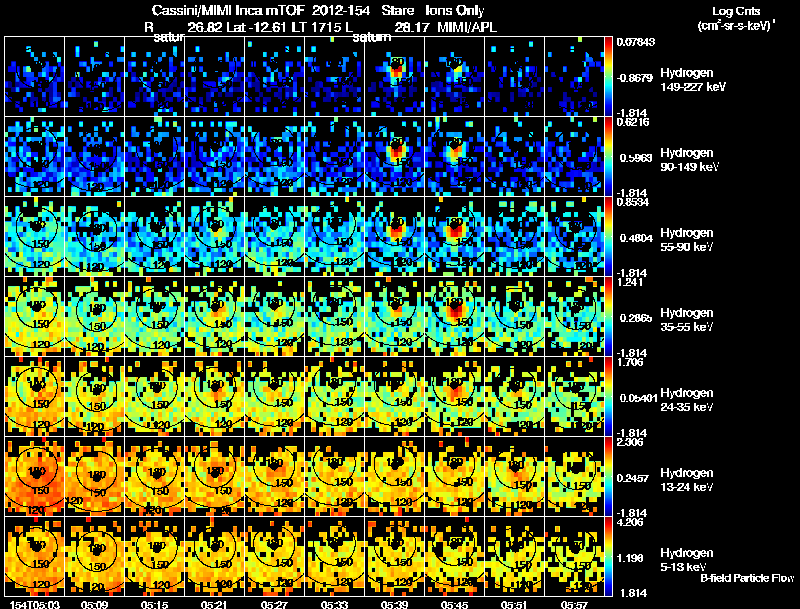Select the 55-90 keV panel at 05:45
The width and height of the screenshot is (800, 609).
pos(454,237)
